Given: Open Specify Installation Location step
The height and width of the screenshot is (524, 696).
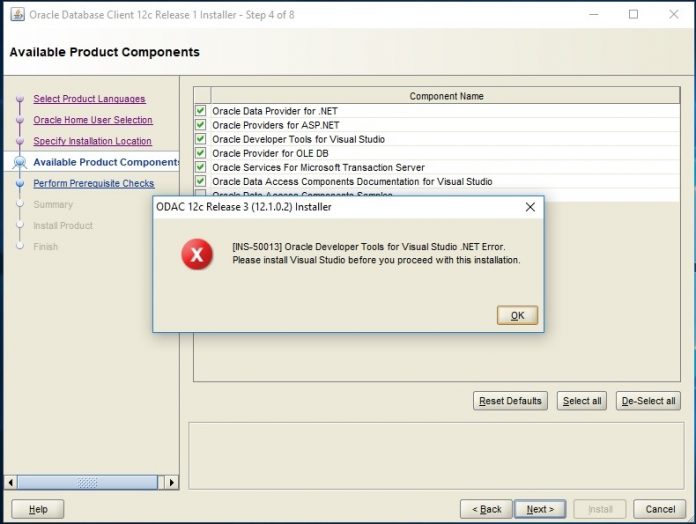Looking at the screenshot, I should (x=92, y=141).
